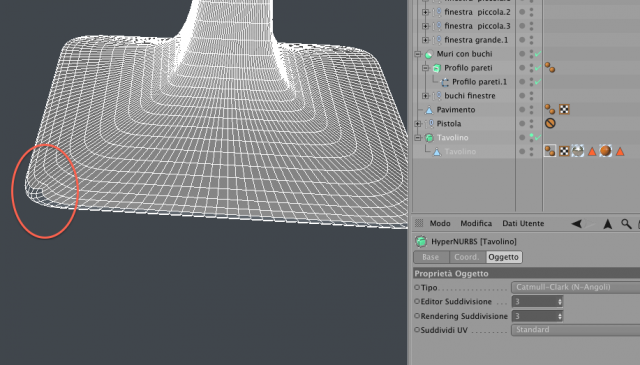Screen dimensions: 640x365
Task: Click the up arrow in attribute manager
Action: coord(608,224)
